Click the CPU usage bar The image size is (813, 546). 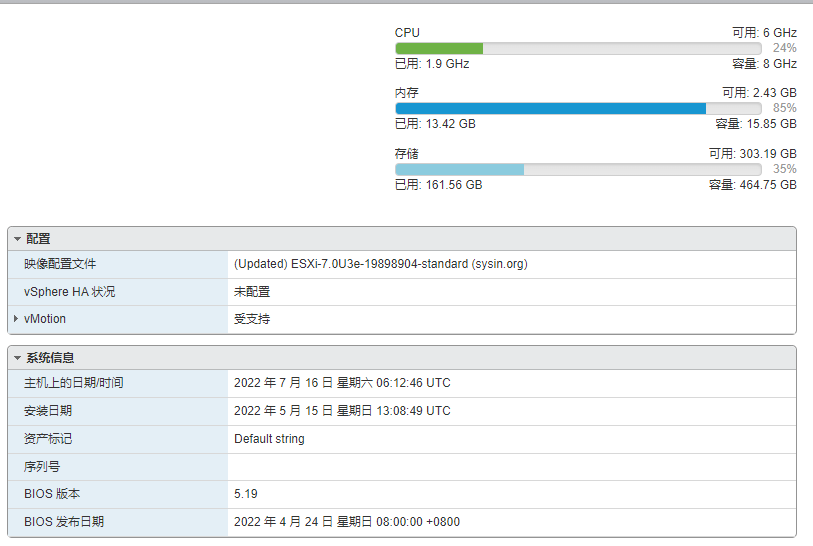[x=578, y=49]
